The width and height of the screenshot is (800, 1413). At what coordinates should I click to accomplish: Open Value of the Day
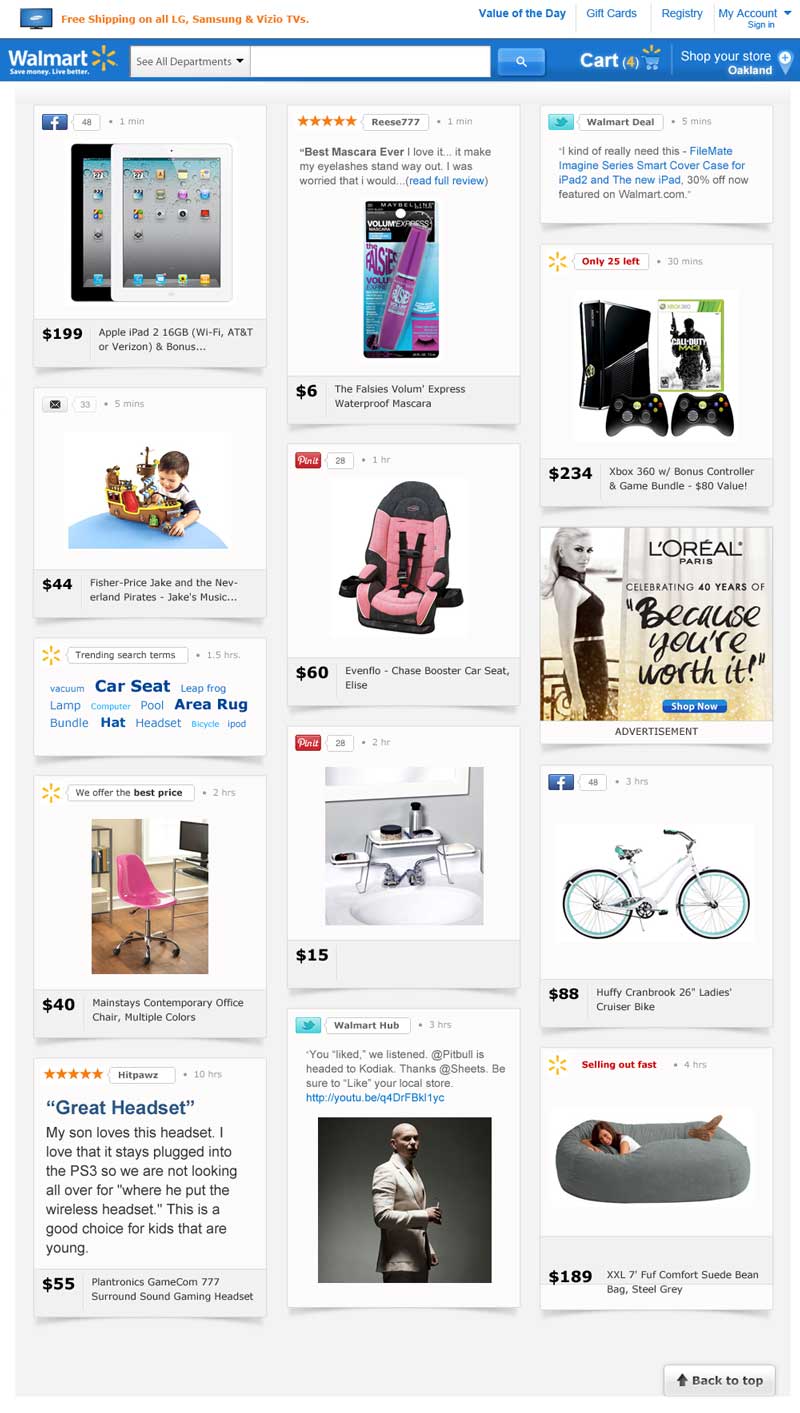click(x=522, y=13)
